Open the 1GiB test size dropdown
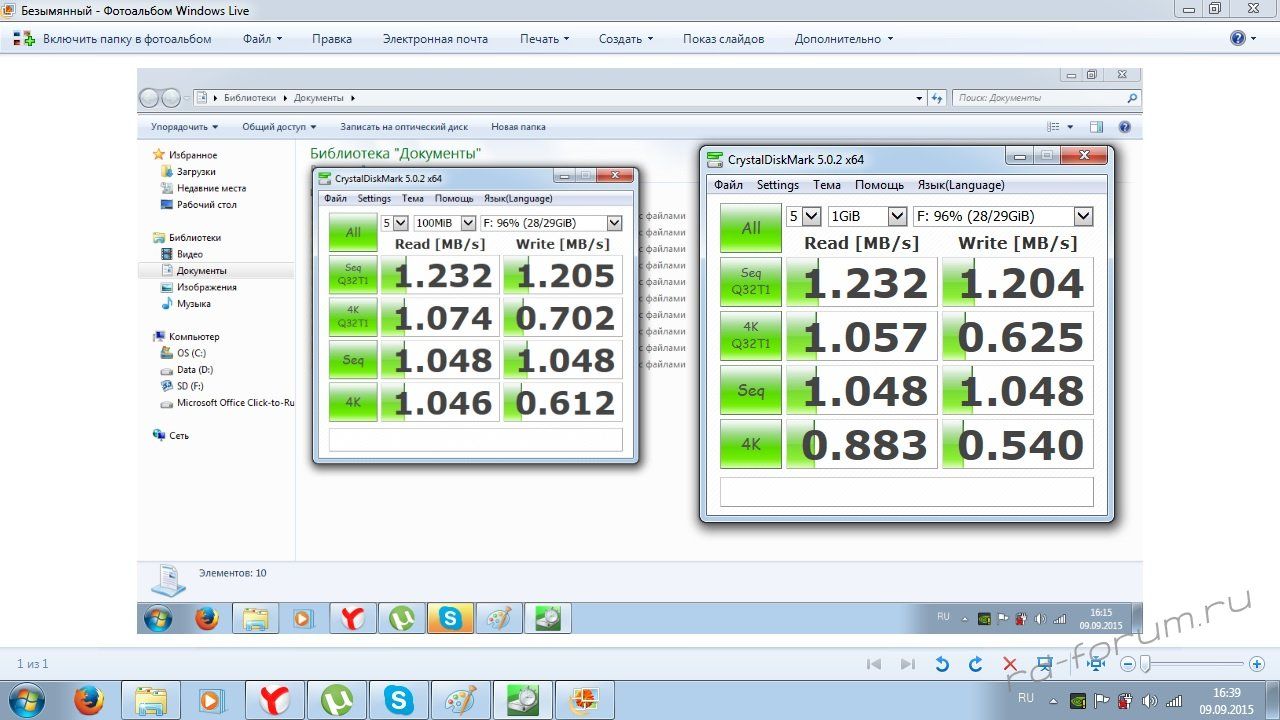The height and width of the screenshot is (720, 1280). coord(867,216)
